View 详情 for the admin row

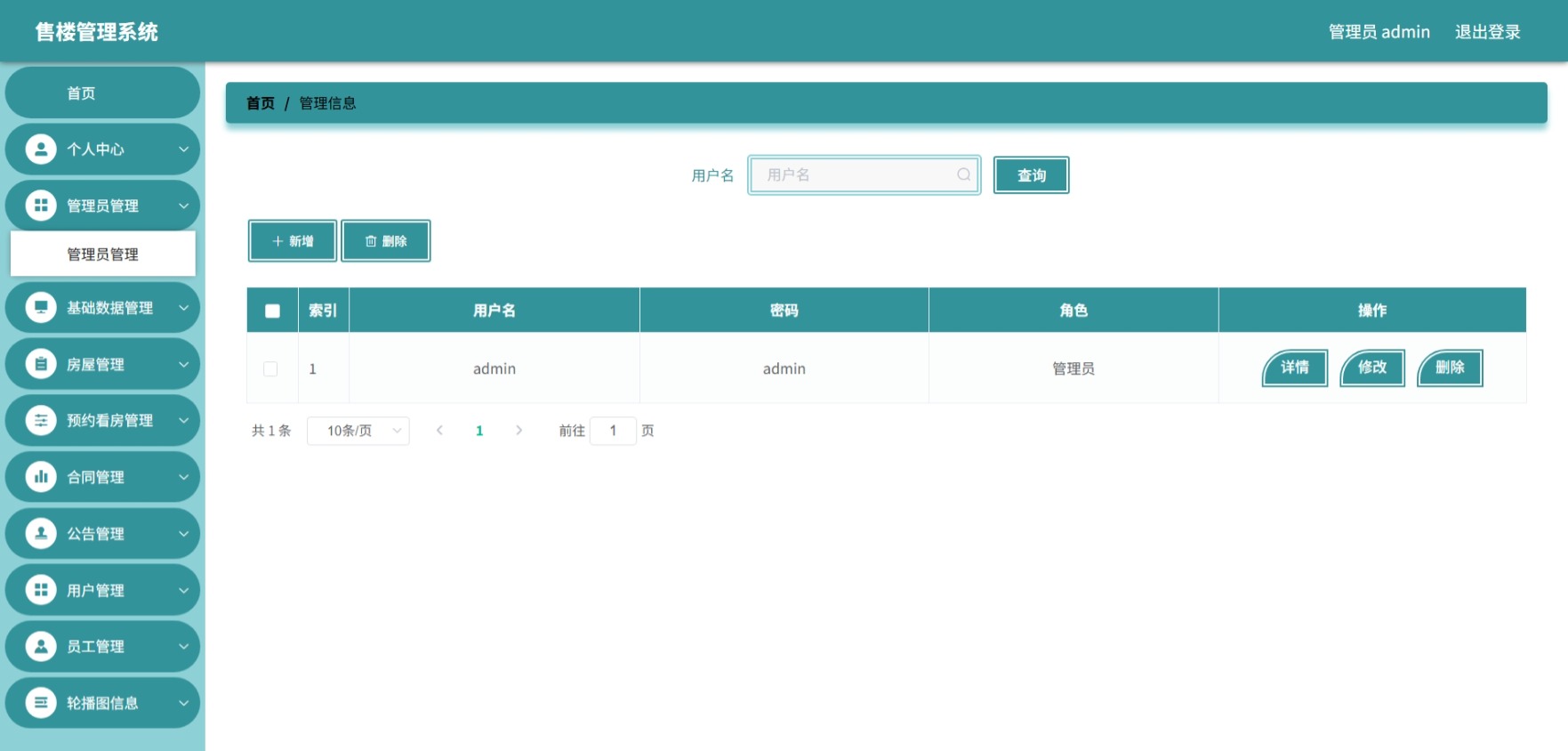(1295, 367)
